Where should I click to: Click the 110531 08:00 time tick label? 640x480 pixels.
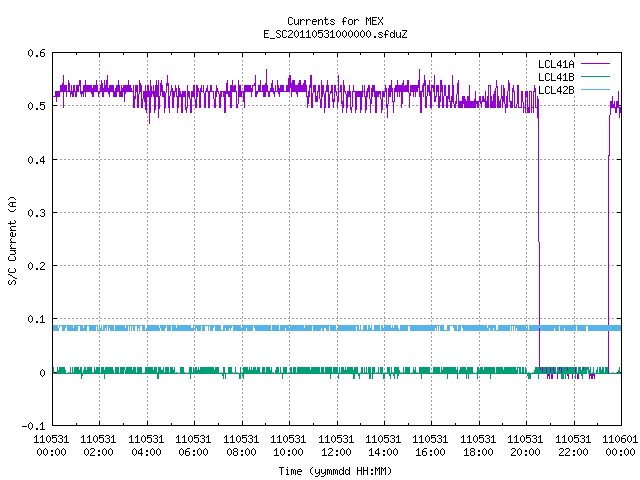(241, 445)
